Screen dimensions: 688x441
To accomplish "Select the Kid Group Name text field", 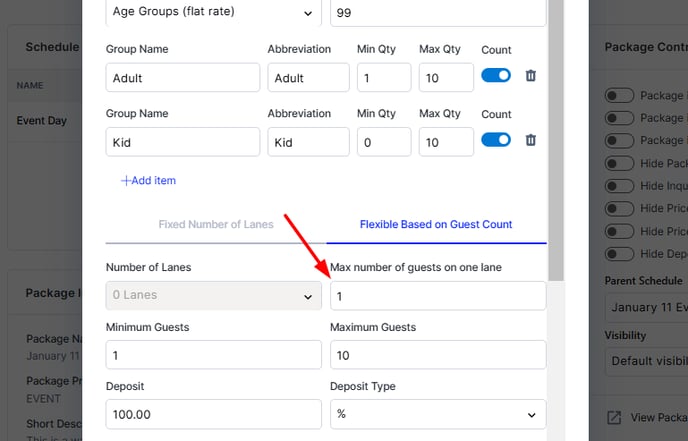I will point(183,142).
